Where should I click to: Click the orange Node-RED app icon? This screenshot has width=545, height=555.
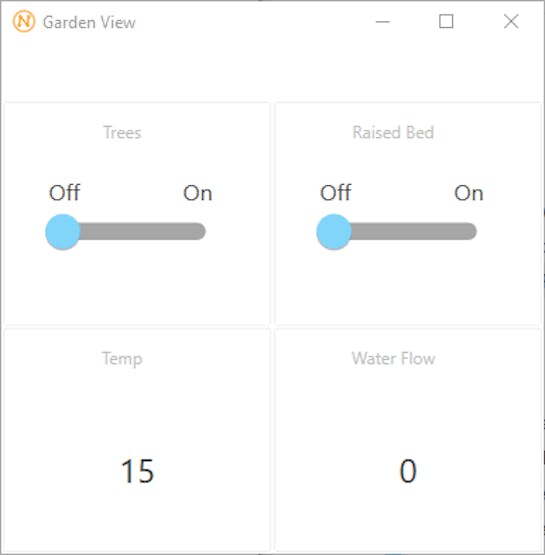pyautogui.click(x=24, y=21)
